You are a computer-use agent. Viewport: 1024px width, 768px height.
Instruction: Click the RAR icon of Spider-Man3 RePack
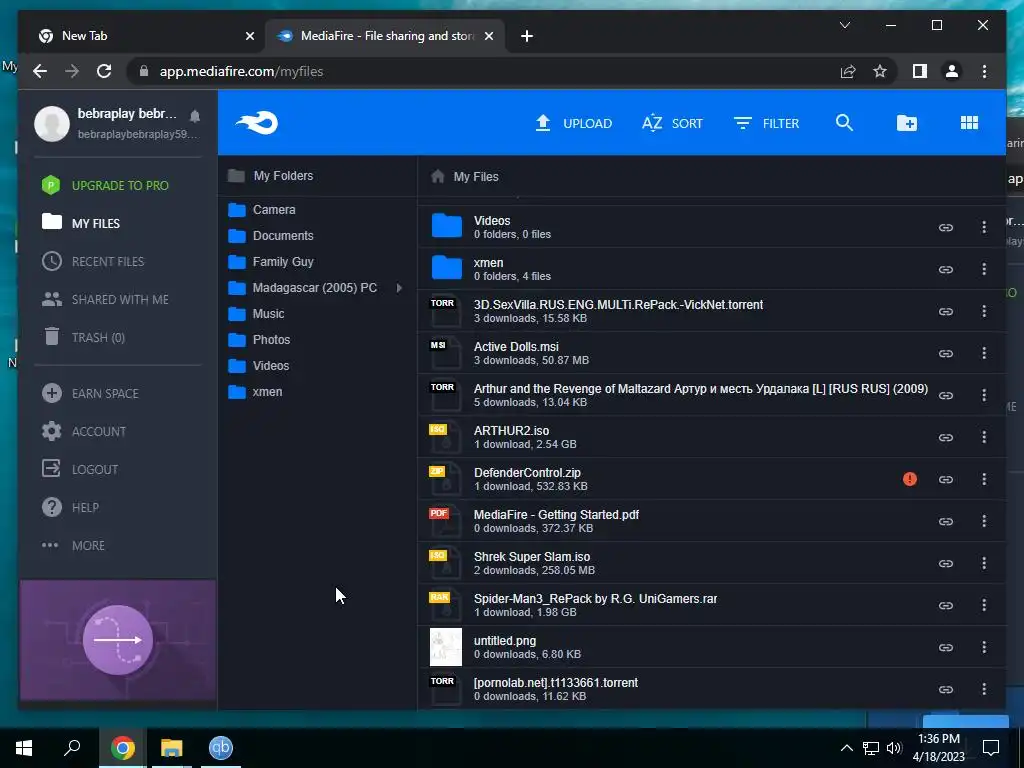(x=446, y=605)
